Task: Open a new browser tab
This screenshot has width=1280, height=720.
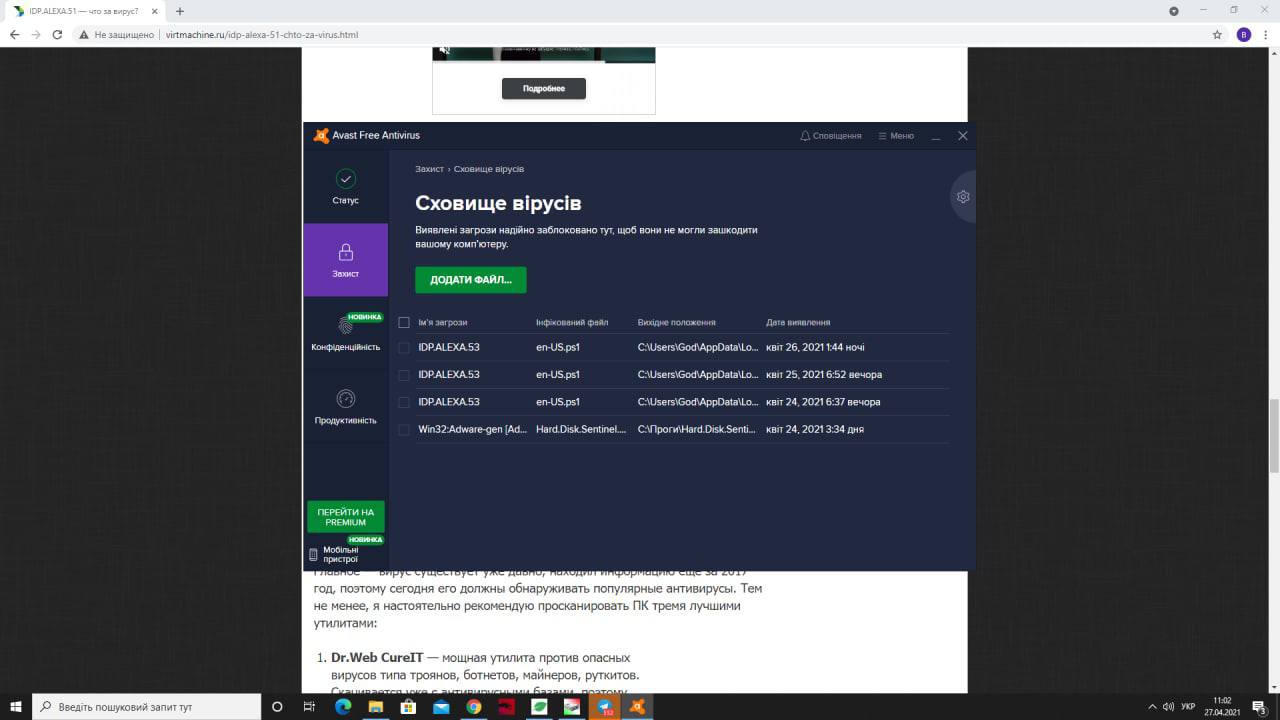Action: [x=180, y=11]
